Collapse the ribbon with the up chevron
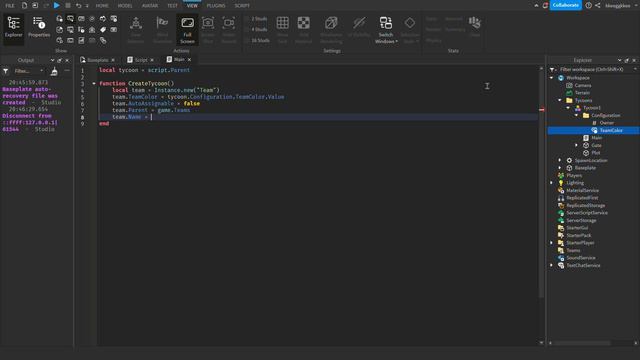This screenshot has width=640, height=360. coord(536,5)
